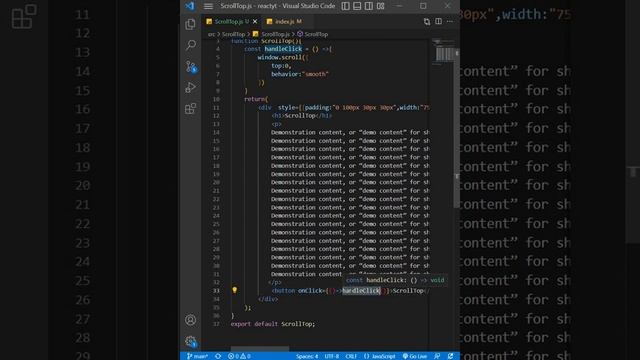Image resolution: width=640 pixels, height=360 pixels.
Task: Split the editor right
Action: 438,21
